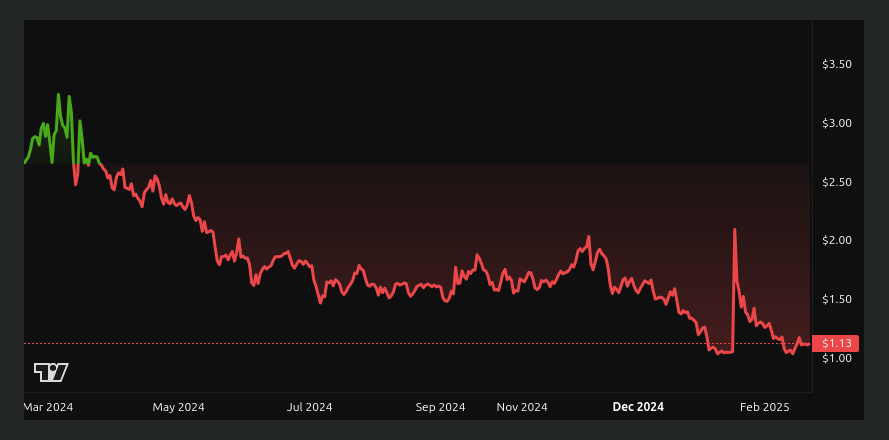Select the Feb 2025 date label
This screenshot has width=889, height=440.
[x=764, y=407]
